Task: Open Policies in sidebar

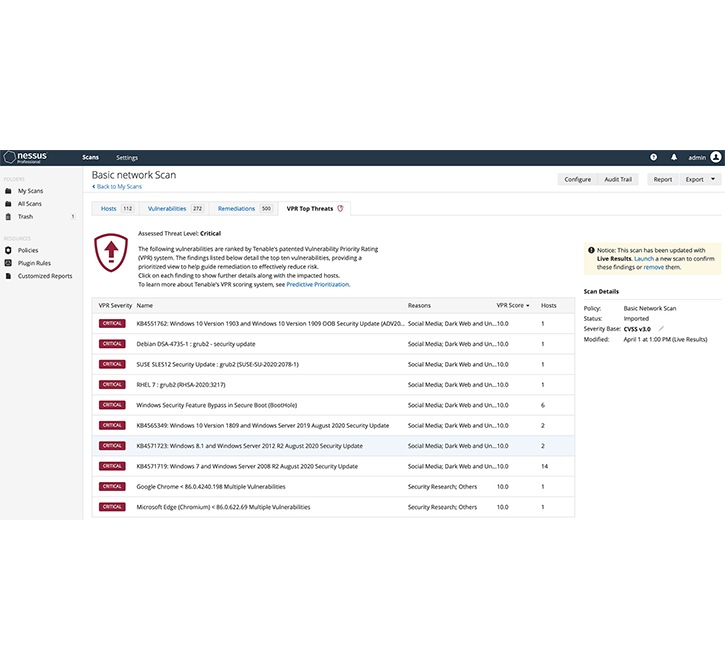Action: click(28, 250)
